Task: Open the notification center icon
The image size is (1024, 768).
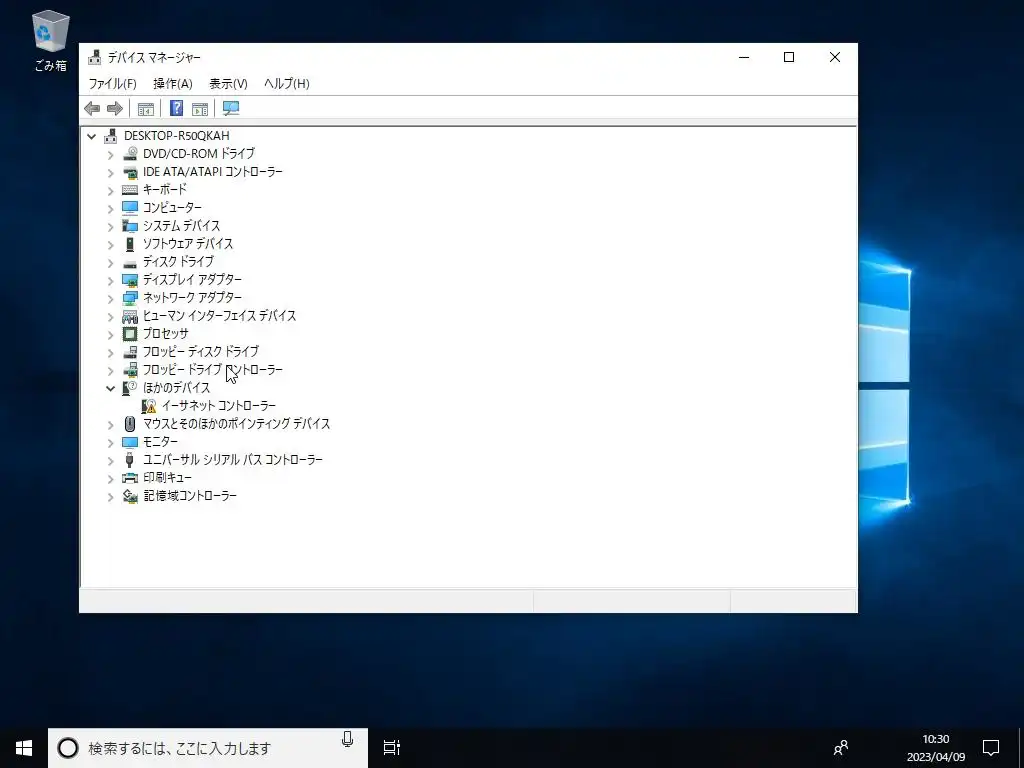Action: pos(991,748)
